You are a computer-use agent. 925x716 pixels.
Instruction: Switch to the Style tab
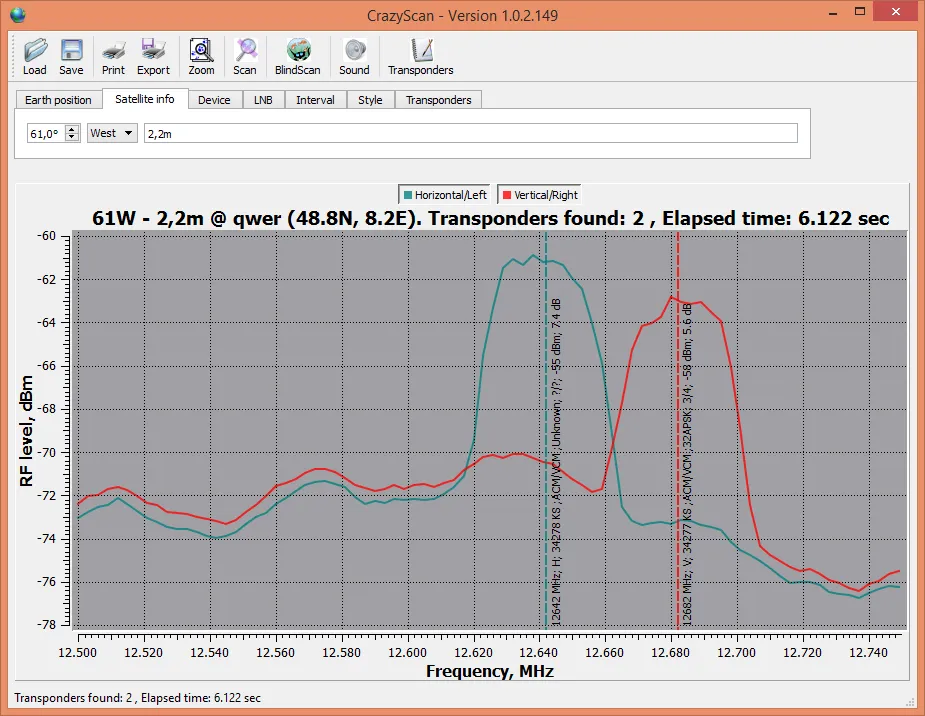[x=370, y=100]
